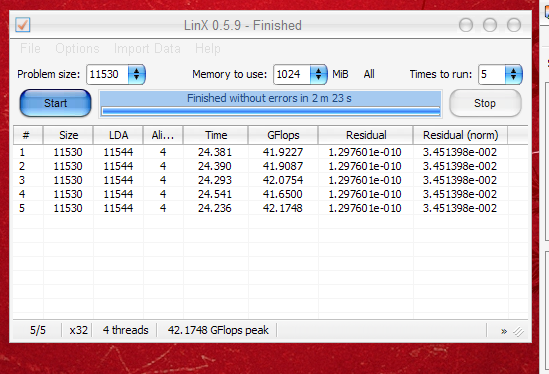This screenshot has width=549, height=374.
Task: Sort by the GFlops column header
Action: (283, 135)
